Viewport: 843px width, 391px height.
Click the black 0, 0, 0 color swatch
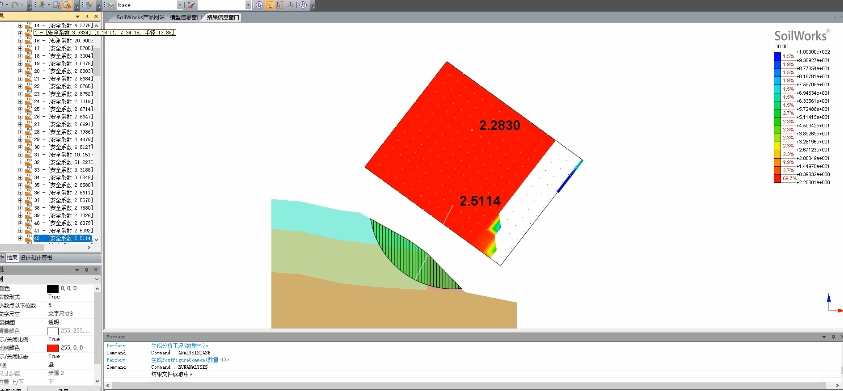coord(53,289)
